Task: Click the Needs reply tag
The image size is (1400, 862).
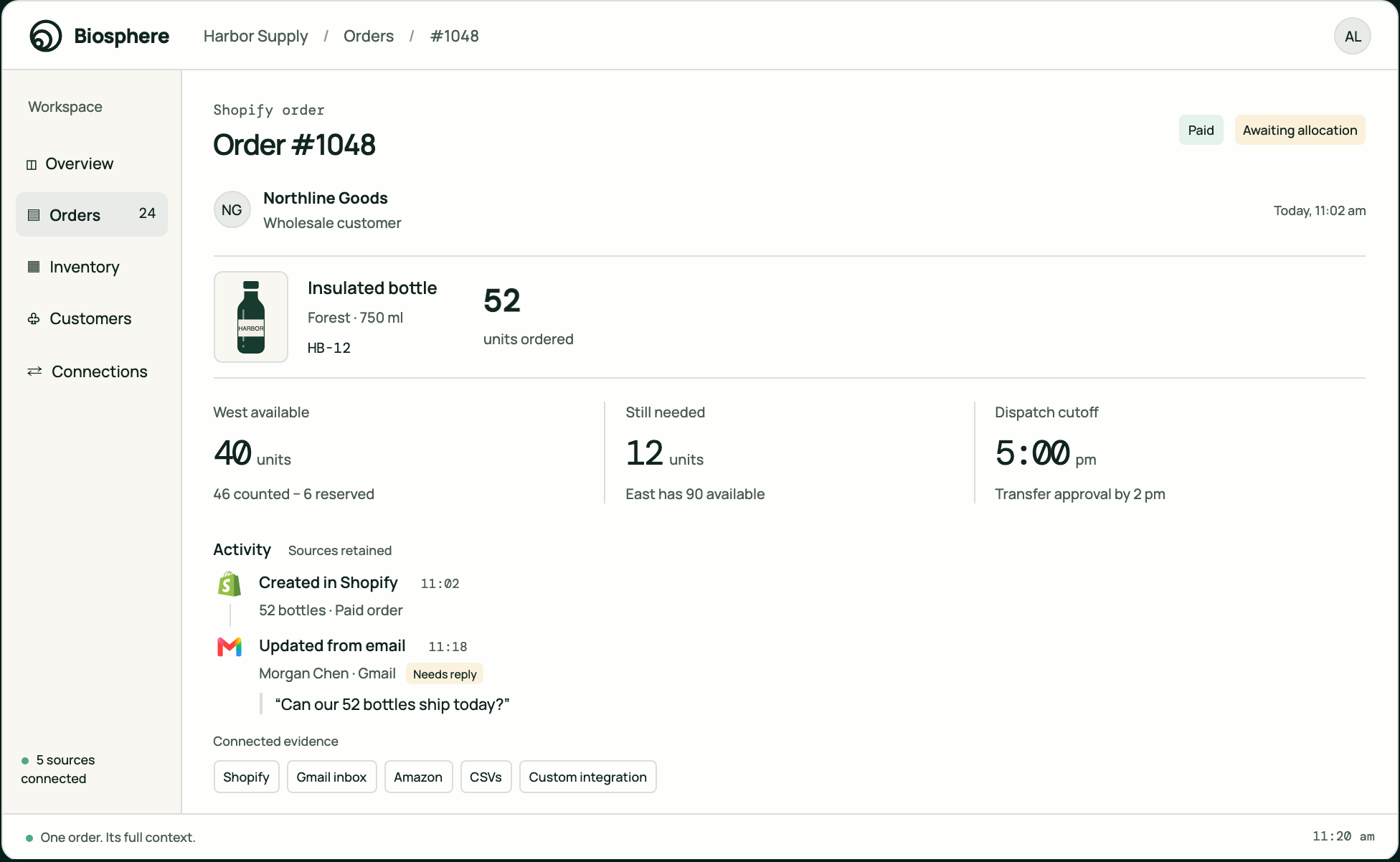Action: (x=445, y=674)
